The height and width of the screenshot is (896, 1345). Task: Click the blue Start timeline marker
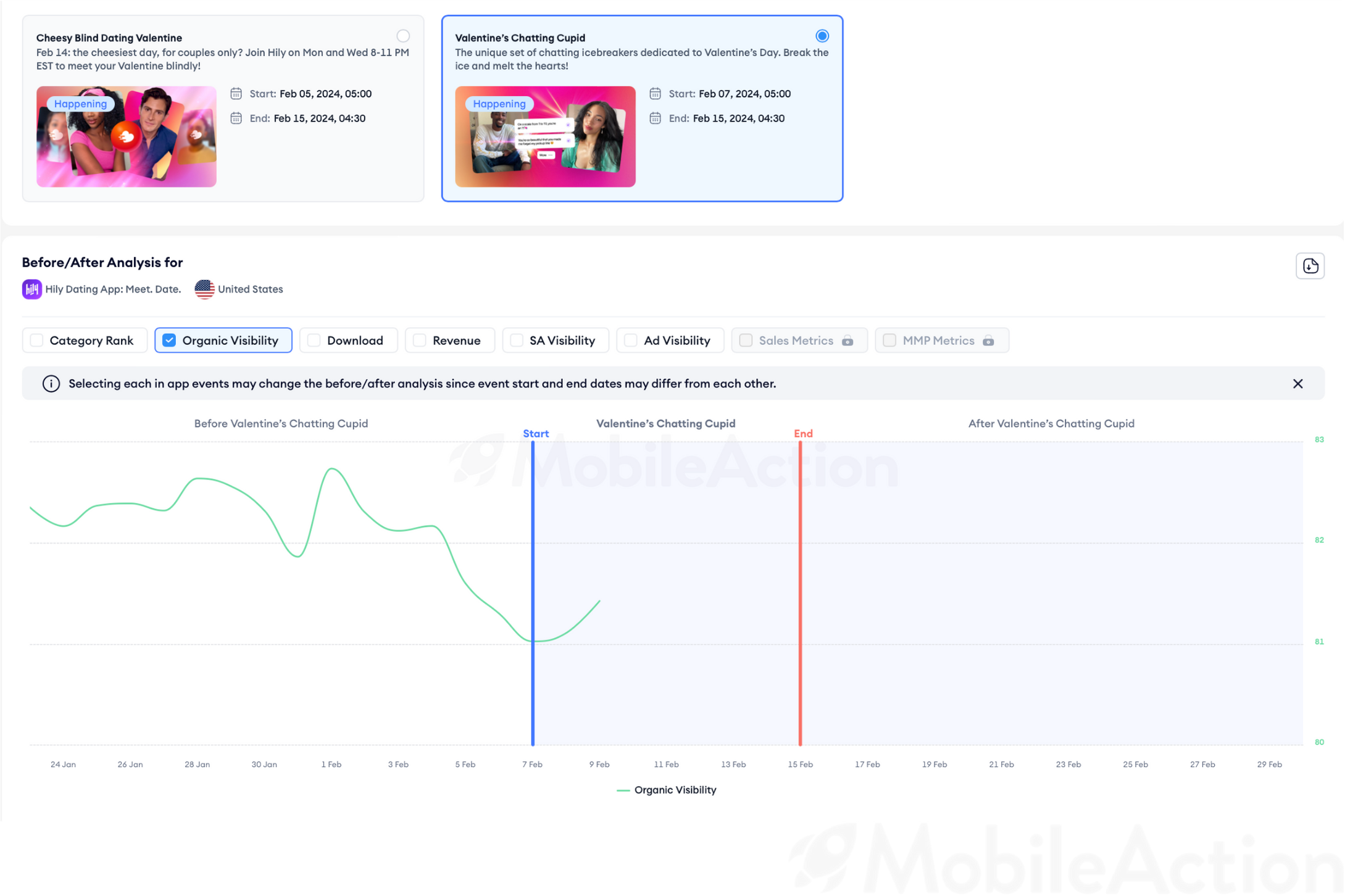point(533,592)
